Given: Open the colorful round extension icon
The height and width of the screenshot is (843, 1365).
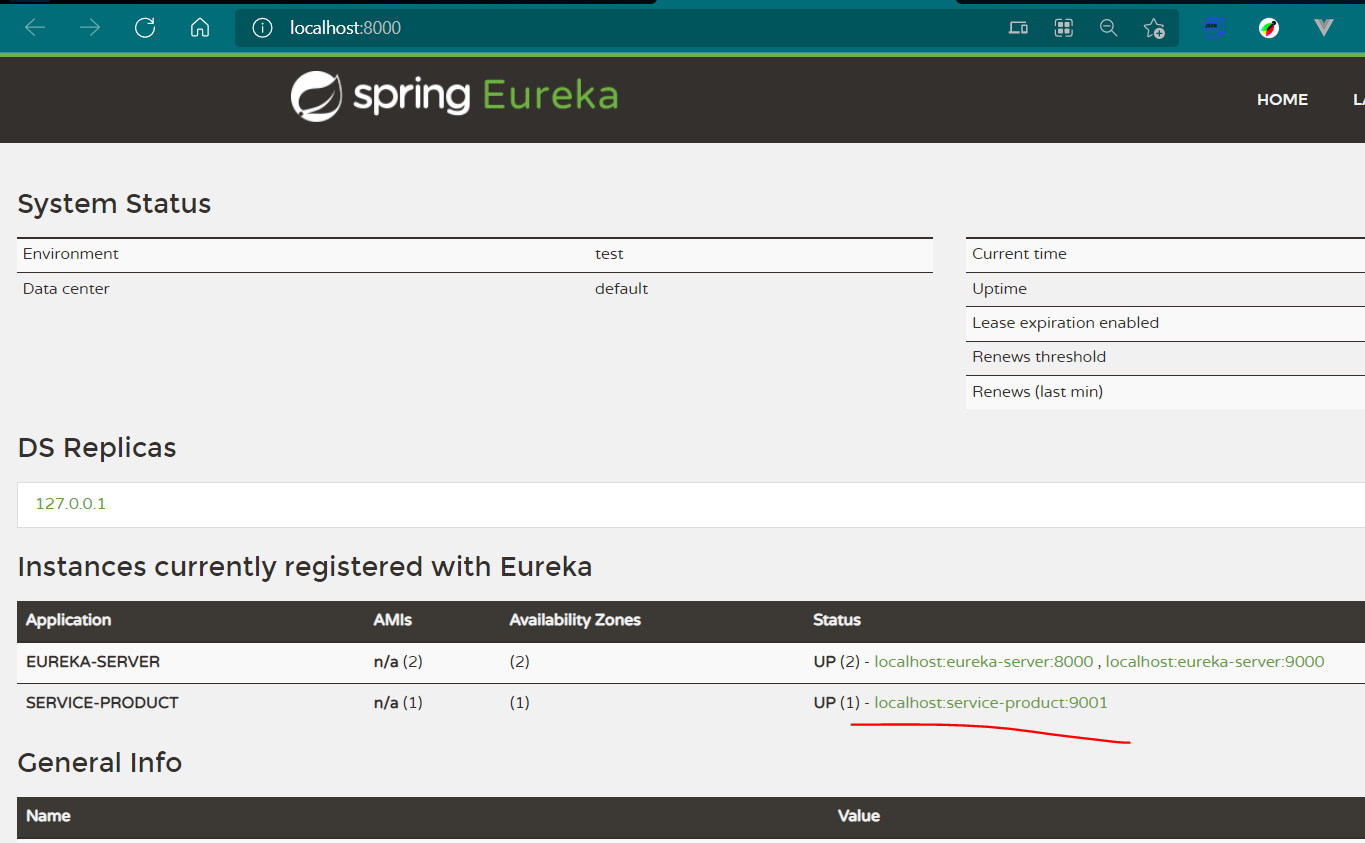Looking at the screenshot, I should click(1269, 28).
